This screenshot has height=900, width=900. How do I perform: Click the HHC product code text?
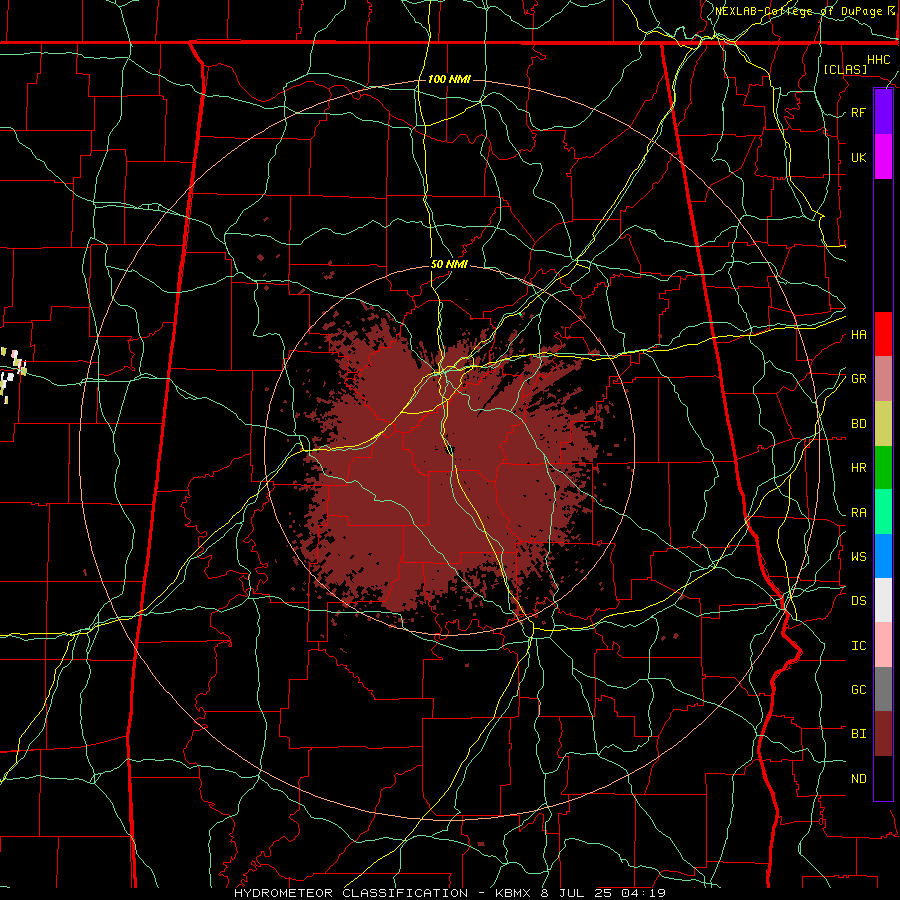878,60
